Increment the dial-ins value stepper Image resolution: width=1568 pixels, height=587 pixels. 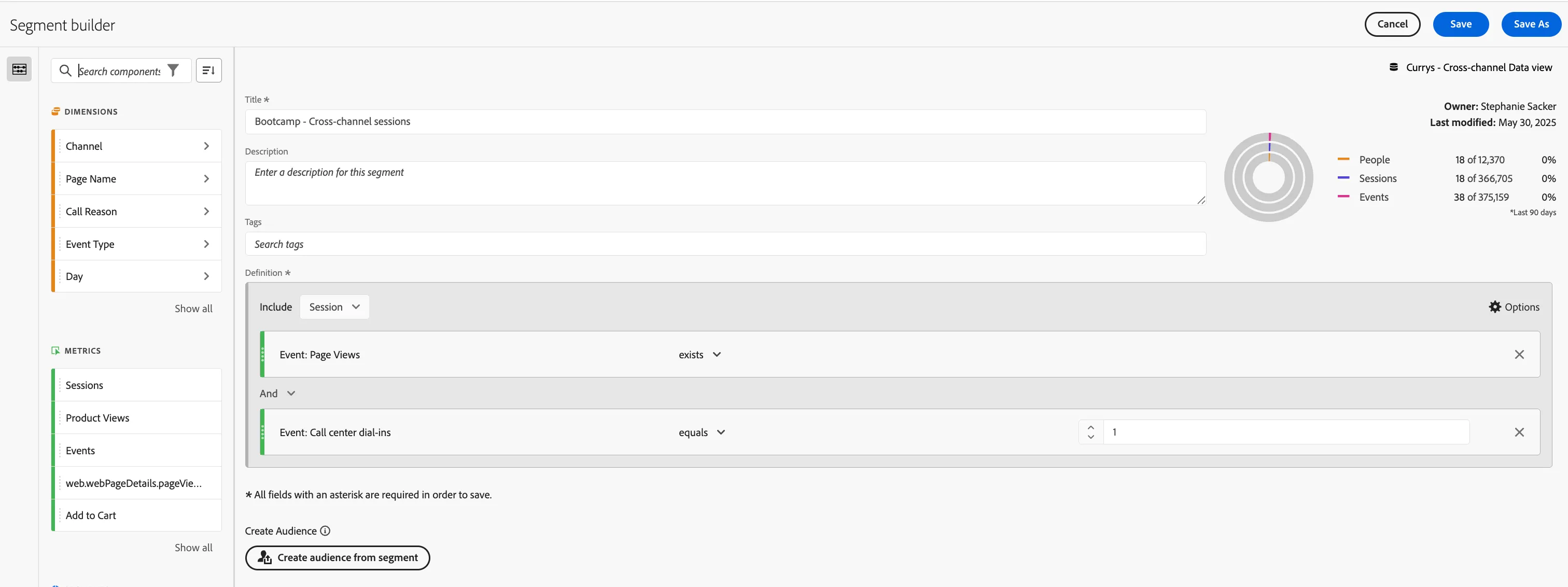(x=1090, y=427)
